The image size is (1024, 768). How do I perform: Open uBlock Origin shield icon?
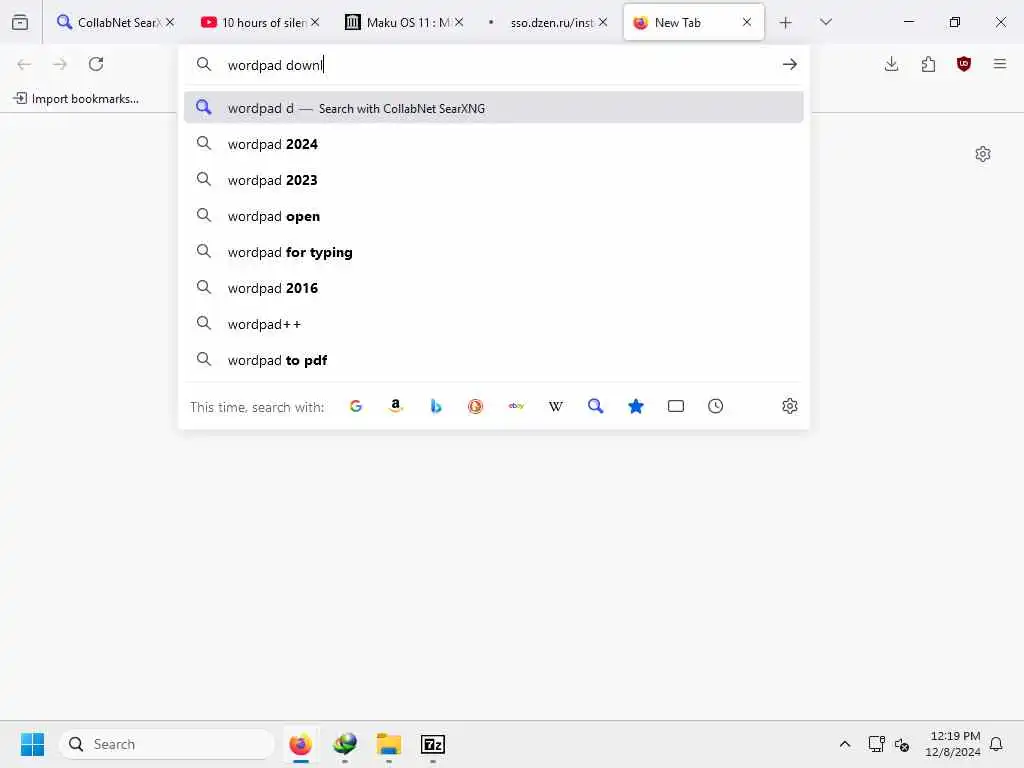click(964, 64)
